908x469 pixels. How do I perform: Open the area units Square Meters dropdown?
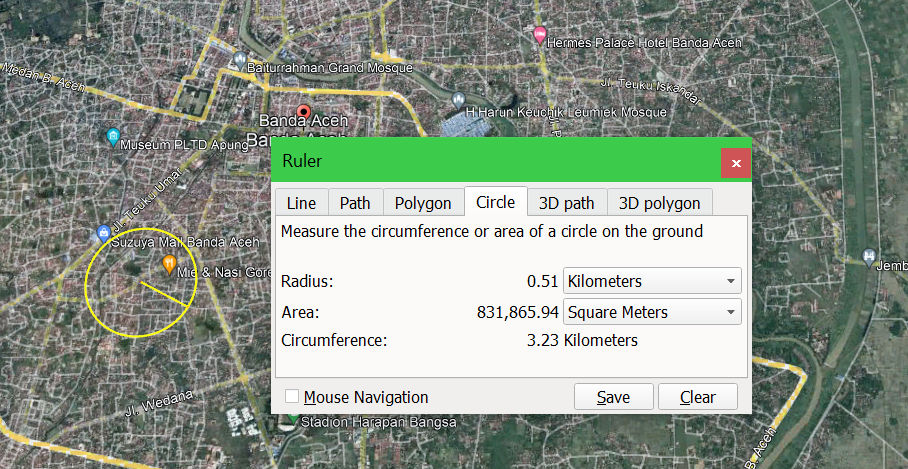click(x=652, y=312)
